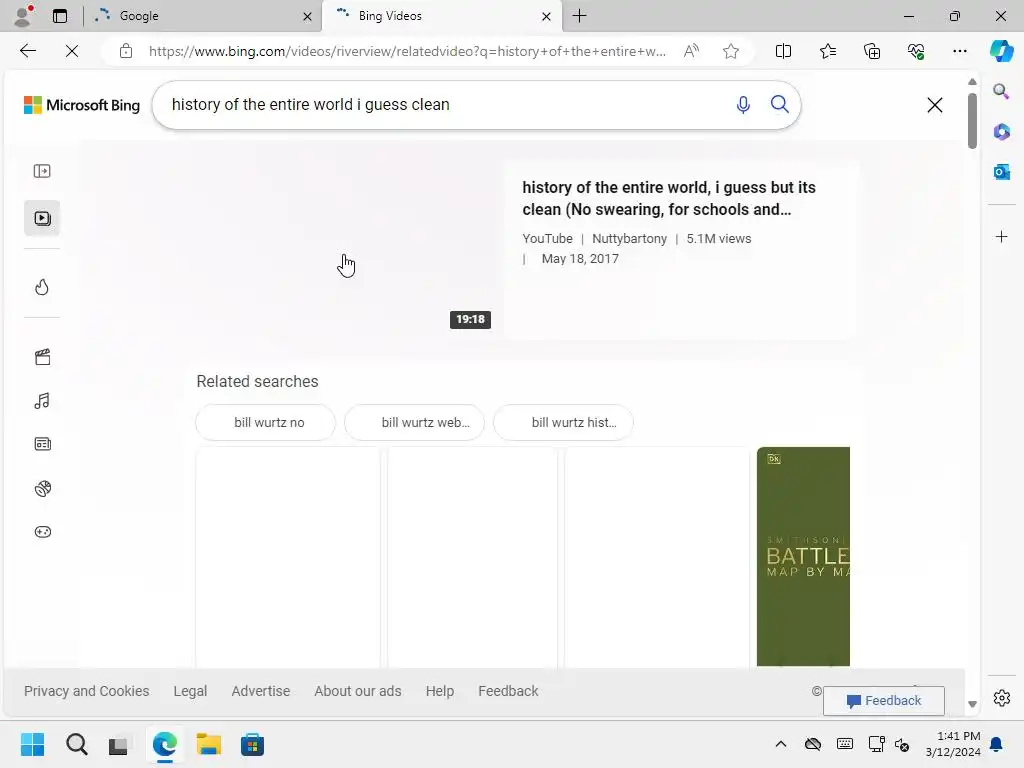Open the News sidebar icon
Image resolution: width=1024 pixels, height=768 pixels.
(42, 444)
